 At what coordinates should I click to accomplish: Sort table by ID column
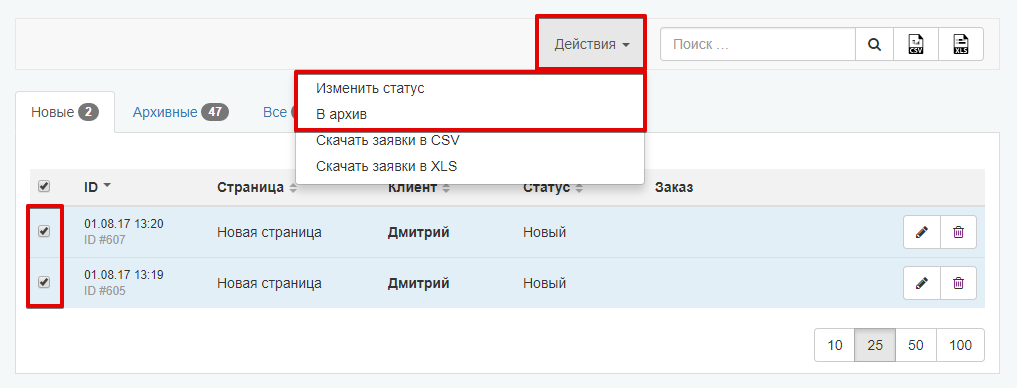[x=97, y=187]
